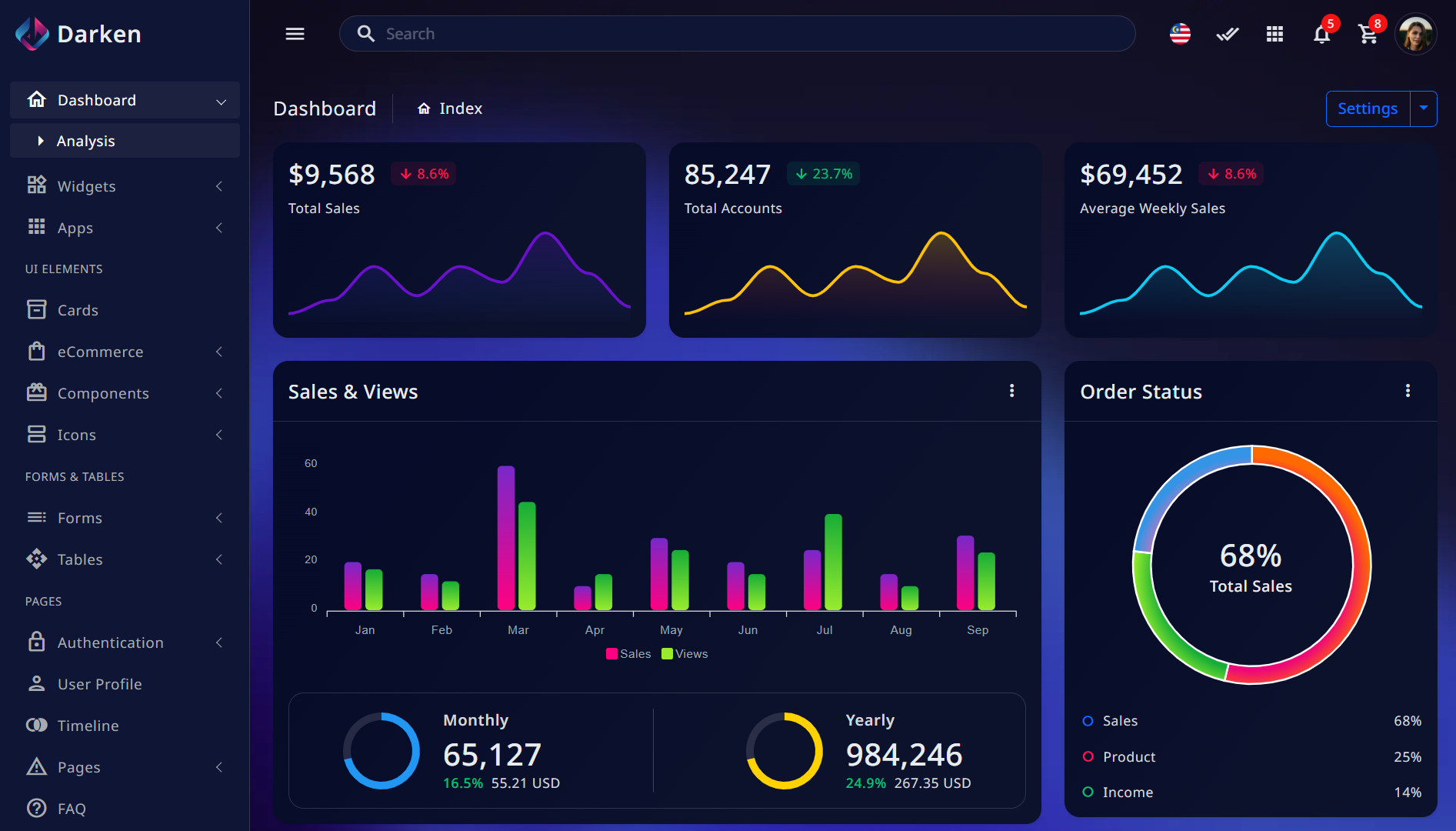Select Cards in the sidebar
The height and width of the screenshot is (831, 1456).
pos(77,309)
